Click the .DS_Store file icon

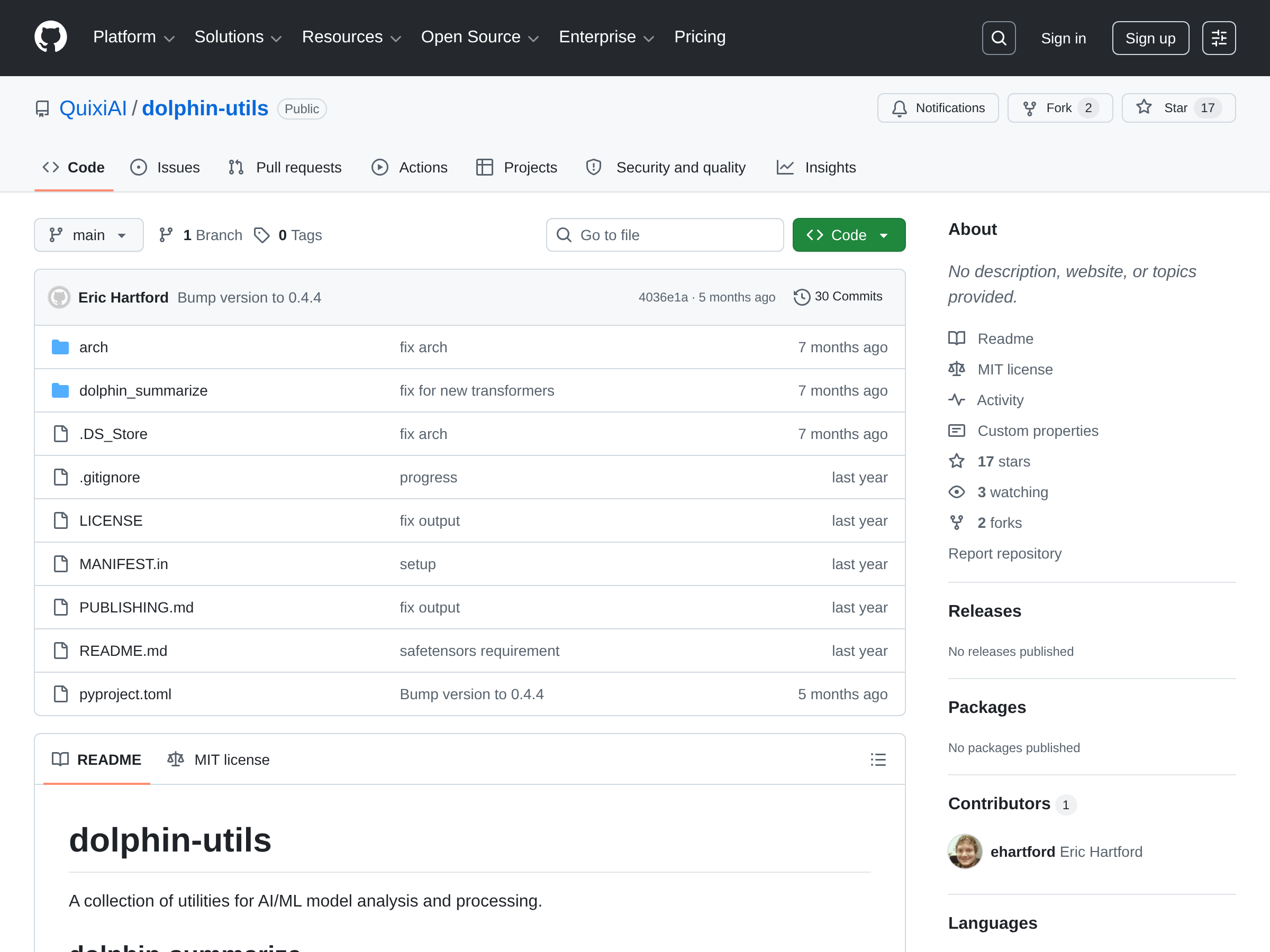pos(60,434)
